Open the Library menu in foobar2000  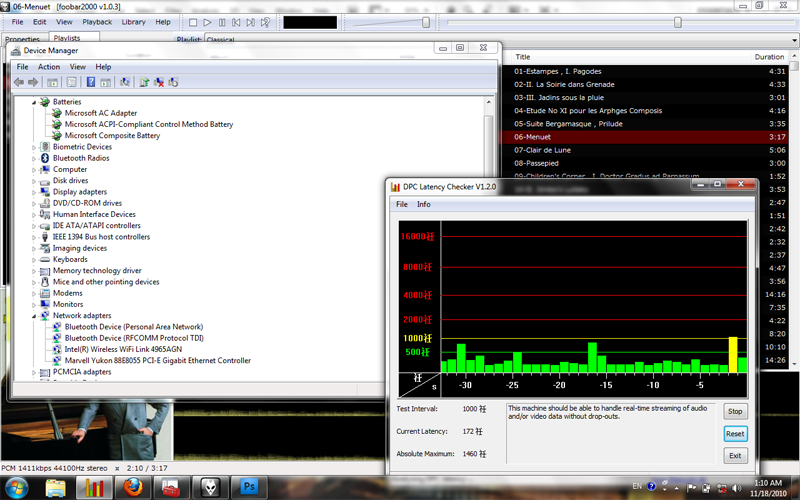point(133,22)
